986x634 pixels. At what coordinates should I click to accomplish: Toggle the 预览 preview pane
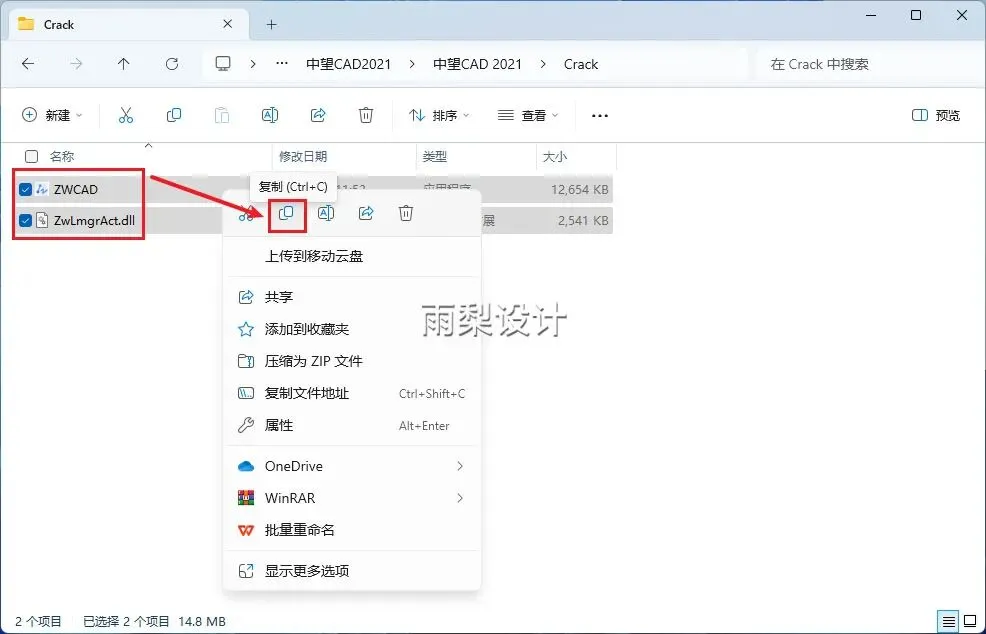pyautogui.click(x=936, y=115)
